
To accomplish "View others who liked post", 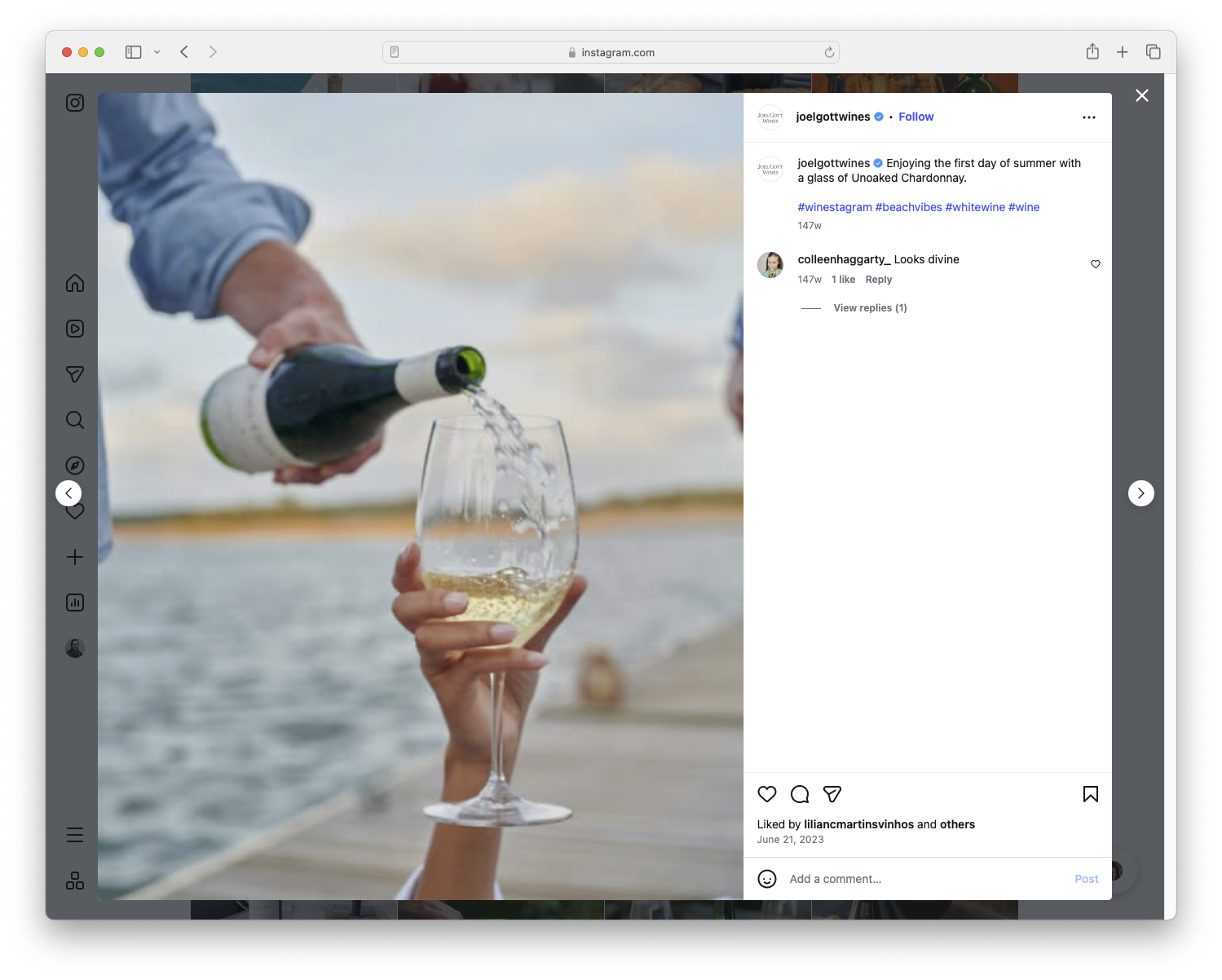I will click(x=958, y=824).
